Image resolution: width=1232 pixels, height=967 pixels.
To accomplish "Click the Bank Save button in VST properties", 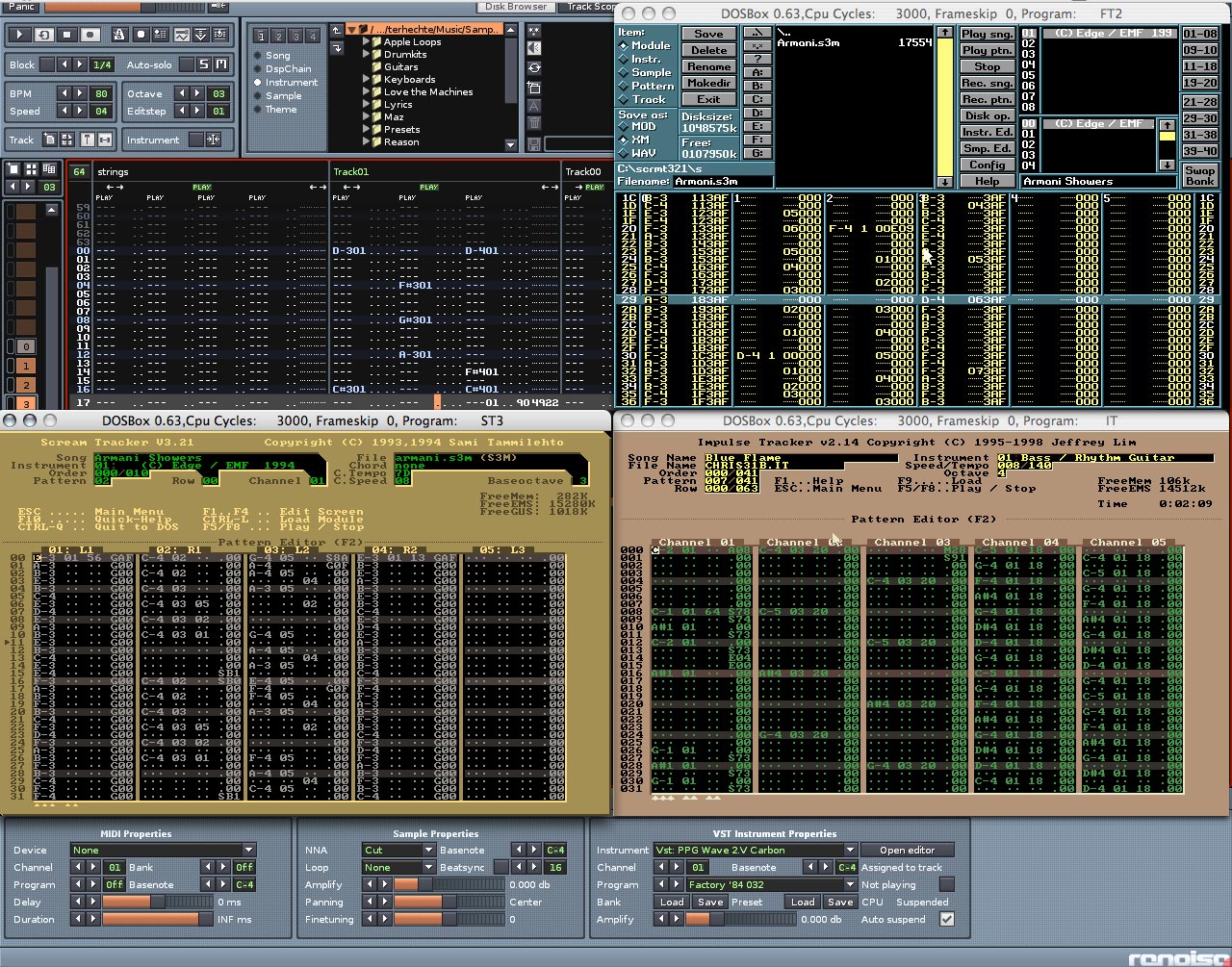I will tap(710, 902).
